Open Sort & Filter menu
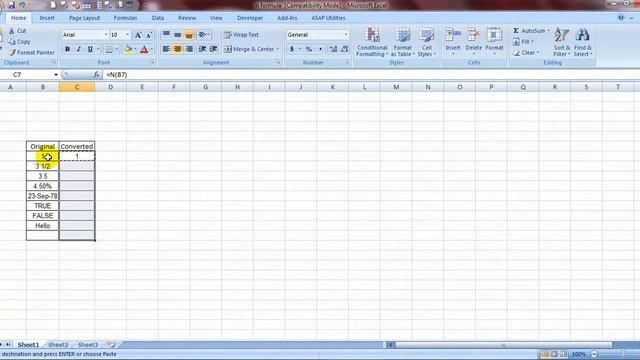This screenshot has width=640, height=360. [x=562, y=42]
